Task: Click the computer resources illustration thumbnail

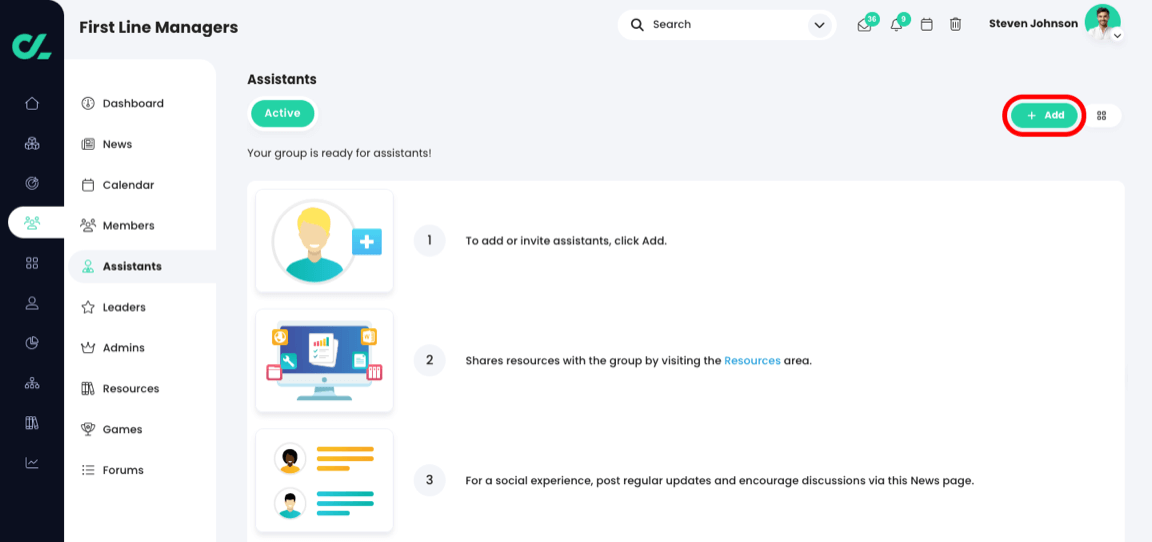Action: point(324,361)
